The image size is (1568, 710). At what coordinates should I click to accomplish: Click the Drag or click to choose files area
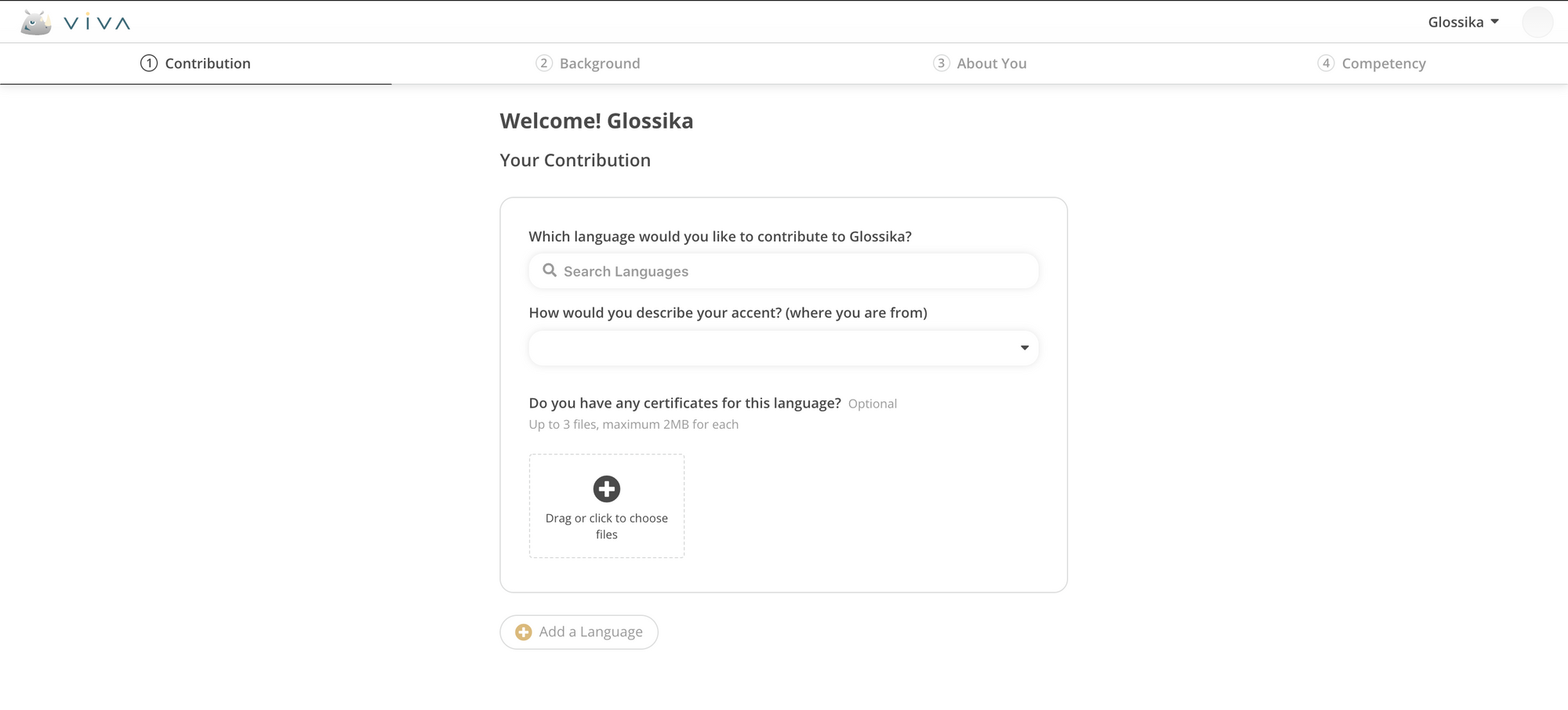[x=607, y=505]
